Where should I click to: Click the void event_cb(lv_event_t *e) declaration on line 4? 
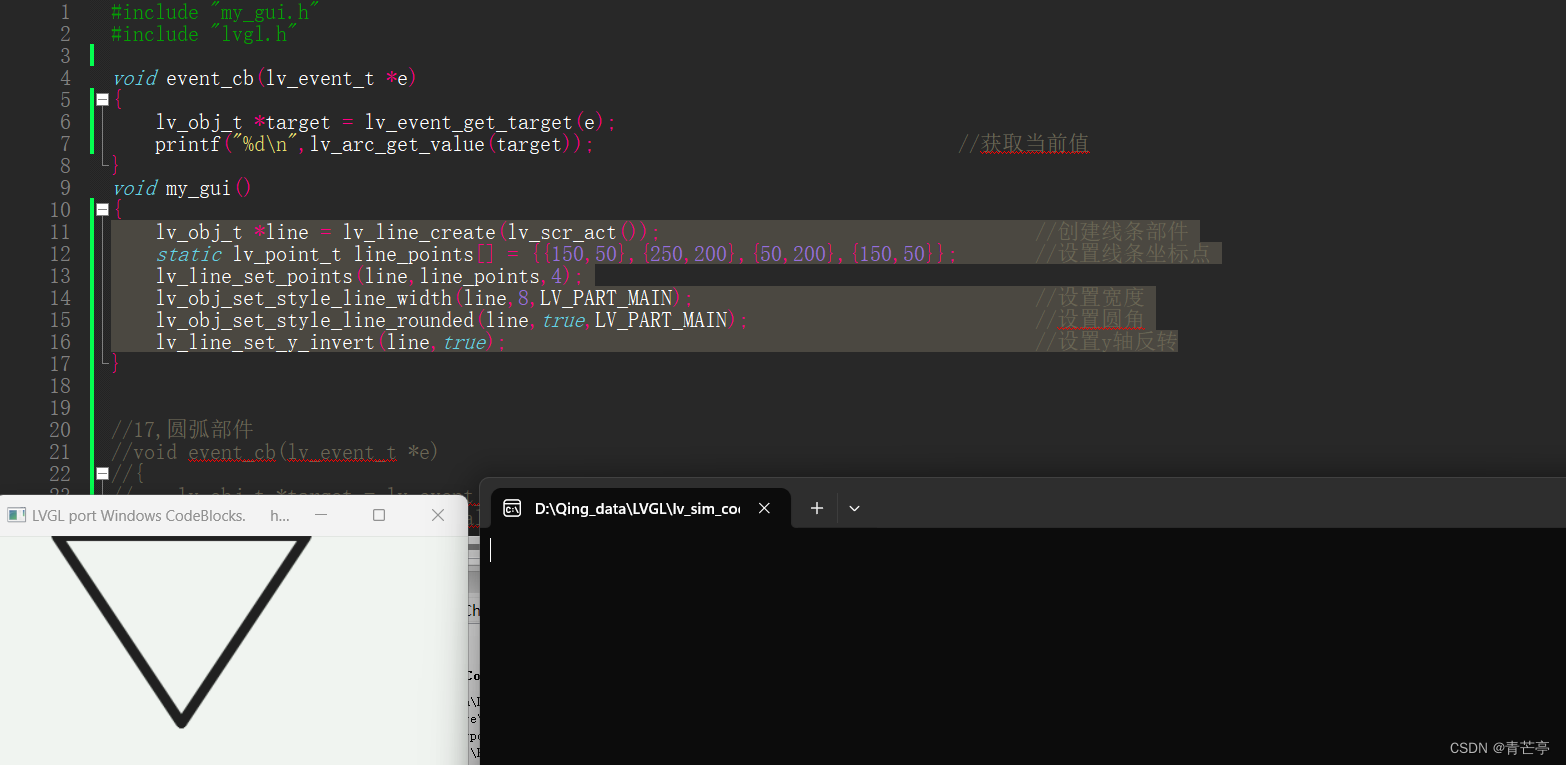[x=264, y=78]
